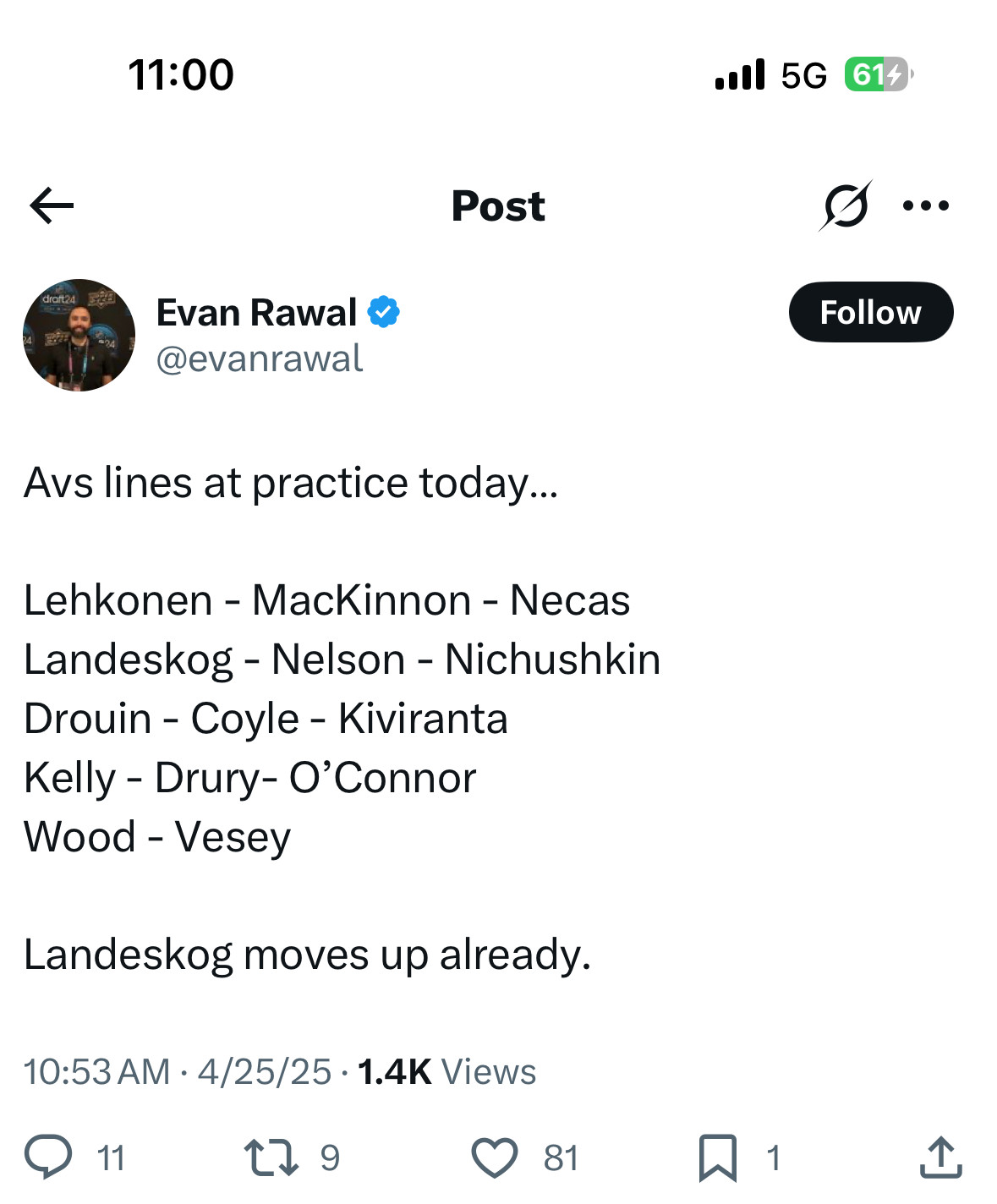Open the Grok slash-circle icon

pyautogui.click(x=845, y=205)
